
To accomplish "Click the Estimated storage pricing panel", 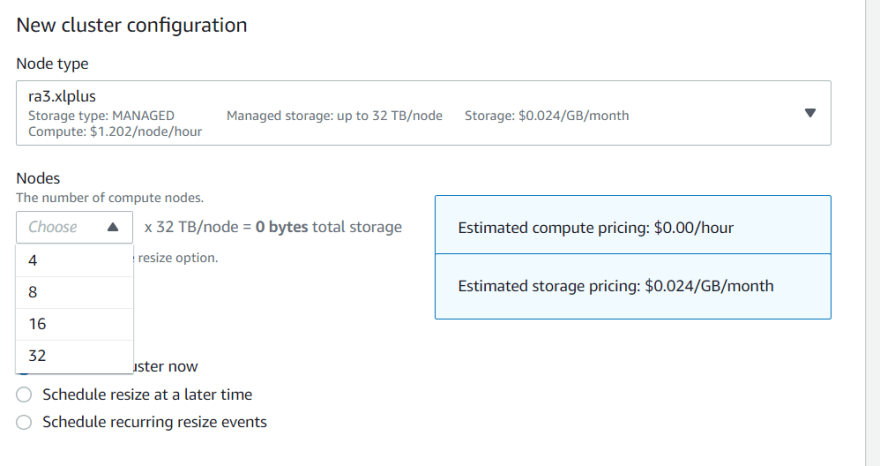I will (x=633, y=286).
